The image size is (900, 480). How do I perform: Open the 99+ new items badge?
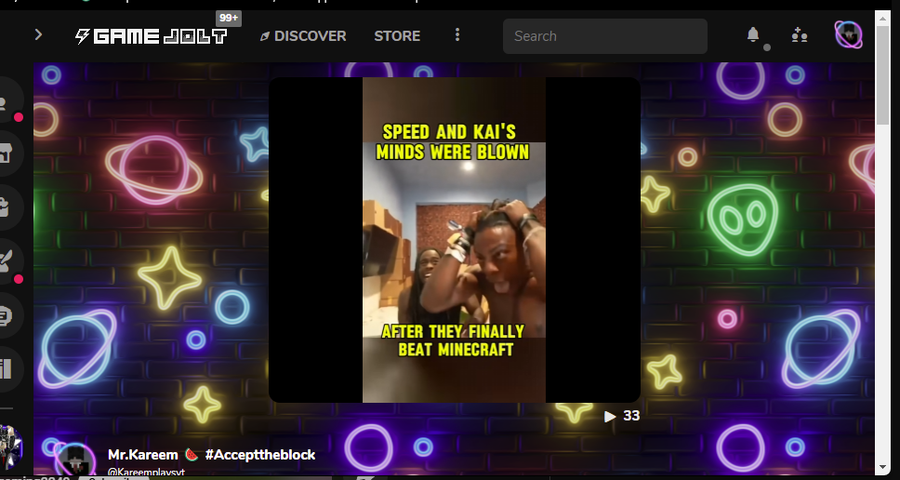(x=228, y=18)
